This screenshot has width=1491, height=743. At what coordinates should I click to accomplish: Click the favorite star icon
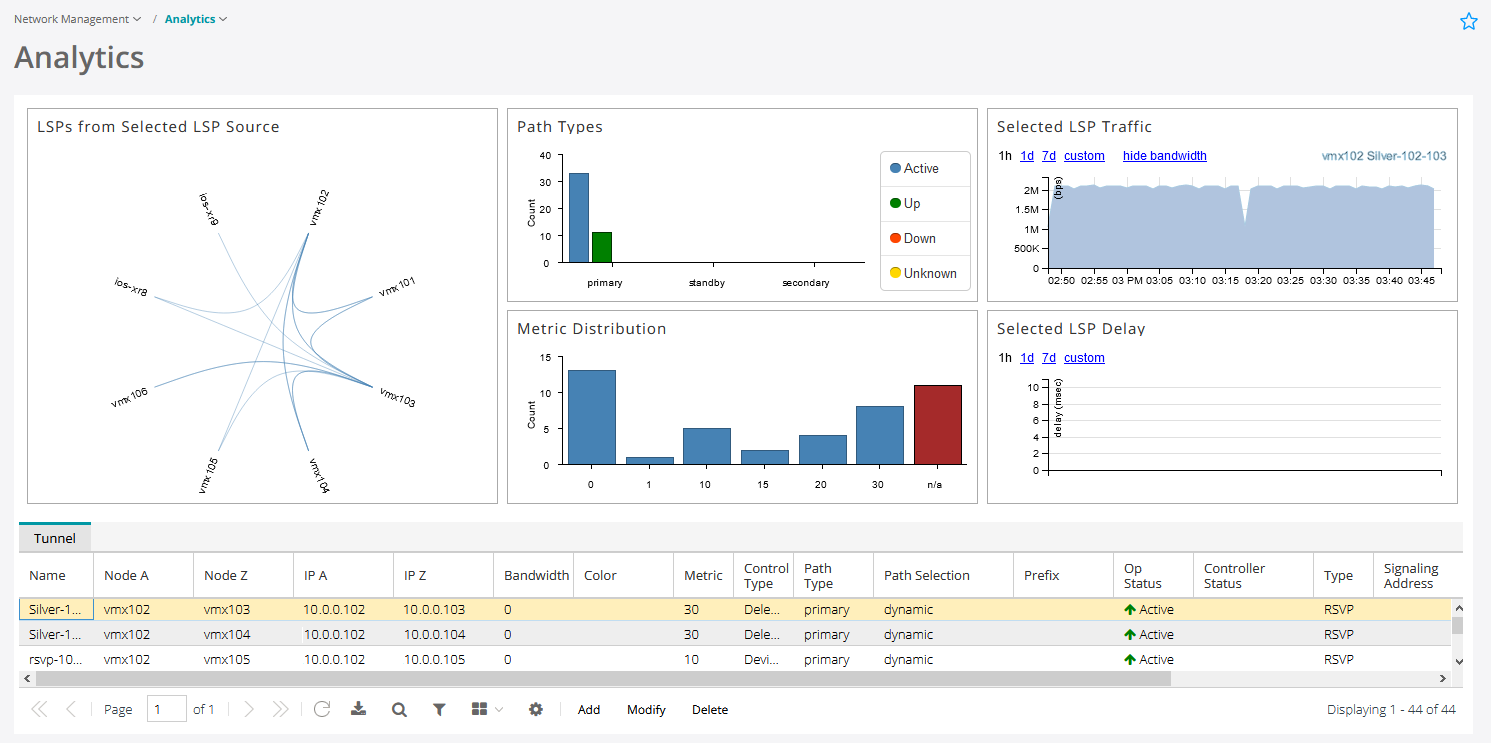1468,20
